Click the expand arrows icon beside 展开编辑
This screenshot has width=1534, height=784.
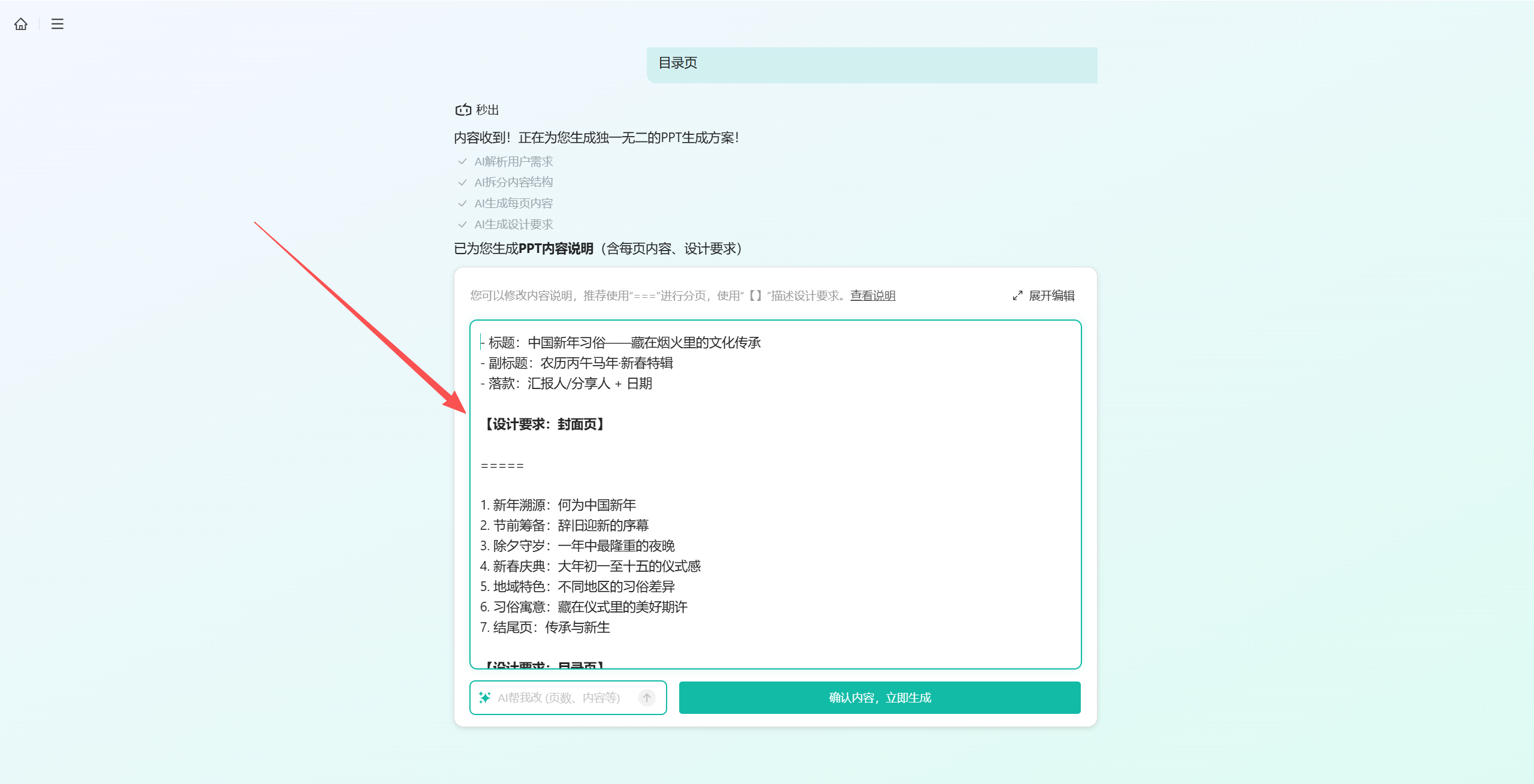click(1017, 295)
